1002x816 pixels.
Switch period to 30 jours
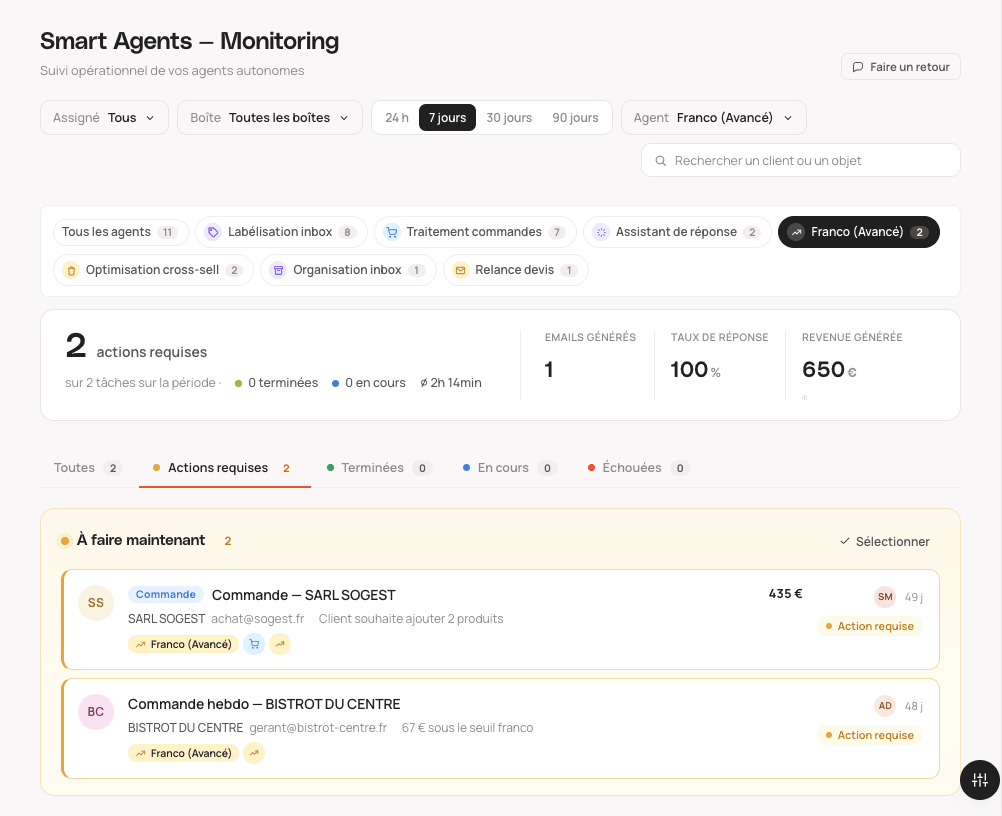click(509, 118)
